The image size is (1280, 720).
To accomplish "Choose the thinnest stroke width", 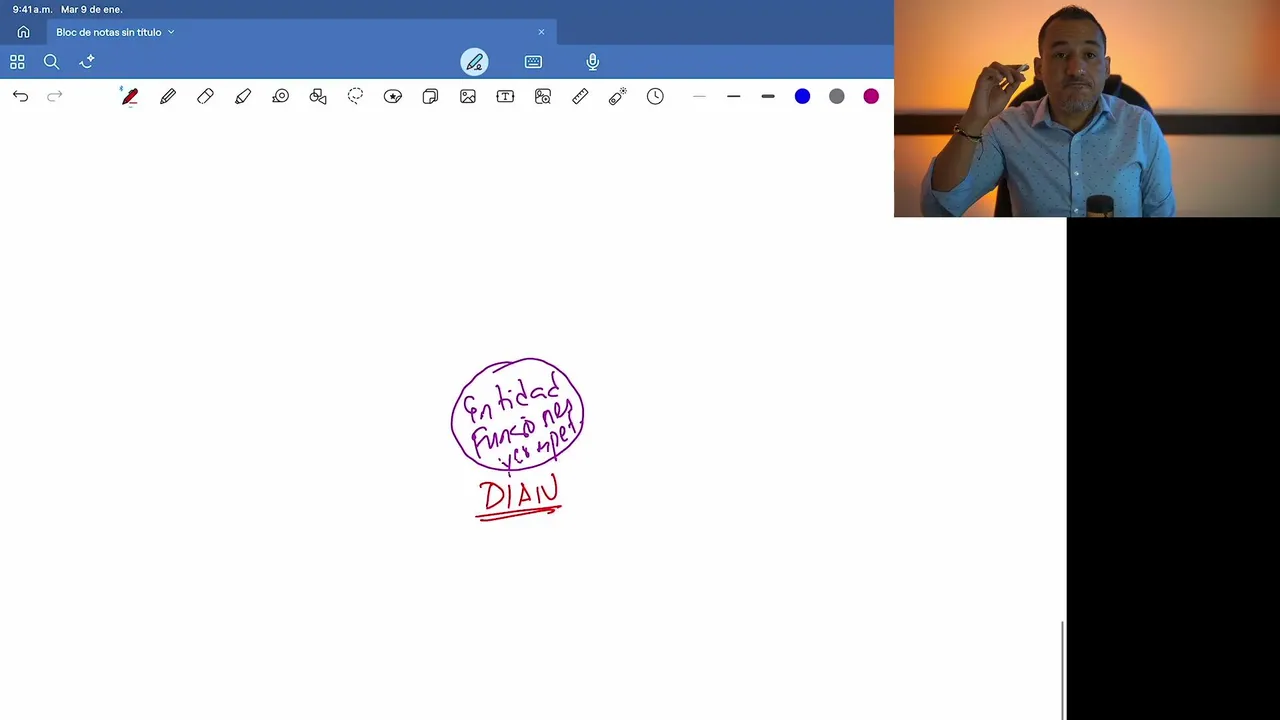I will (x=699, y=96).
